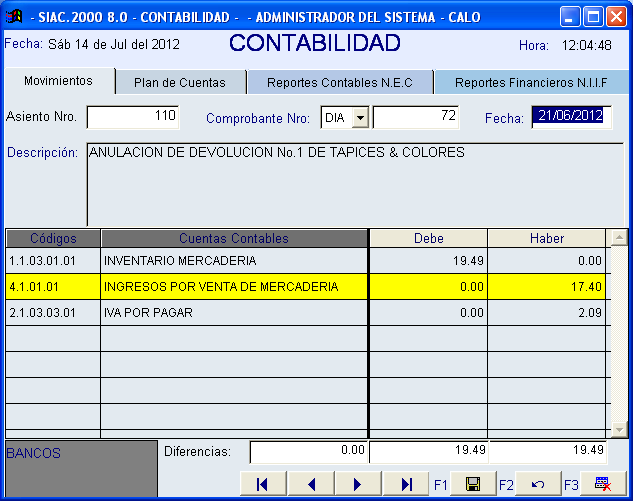Click the Descripción text box
The image size is (633, 501).
[x=355, y=185]
